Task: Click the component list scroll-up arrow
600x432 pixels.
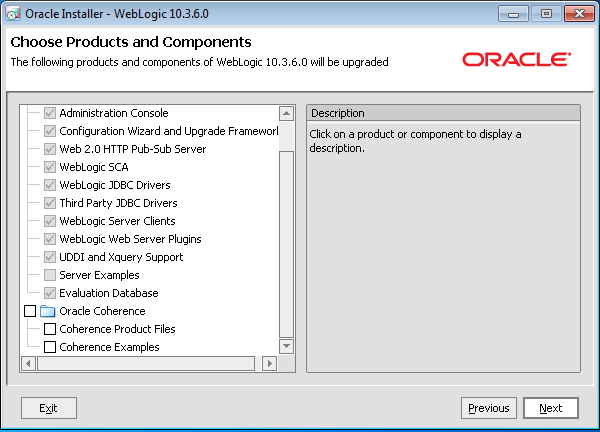Action: coord(287,113)
